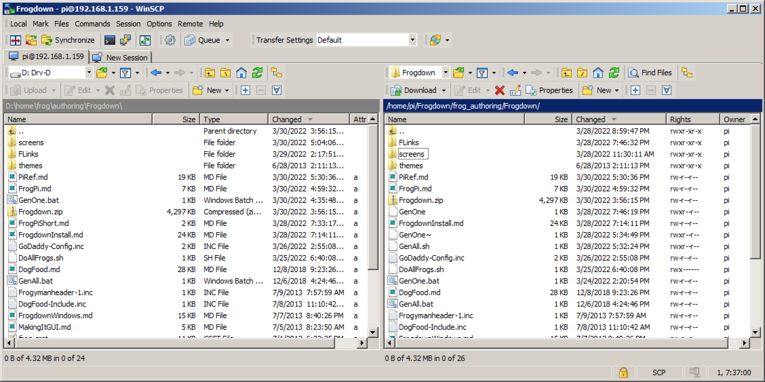The image size is (765, 382).
Task: Click the green two-pane icon in main toolbar
Action: pyautogui.click(x=145, y=40)
